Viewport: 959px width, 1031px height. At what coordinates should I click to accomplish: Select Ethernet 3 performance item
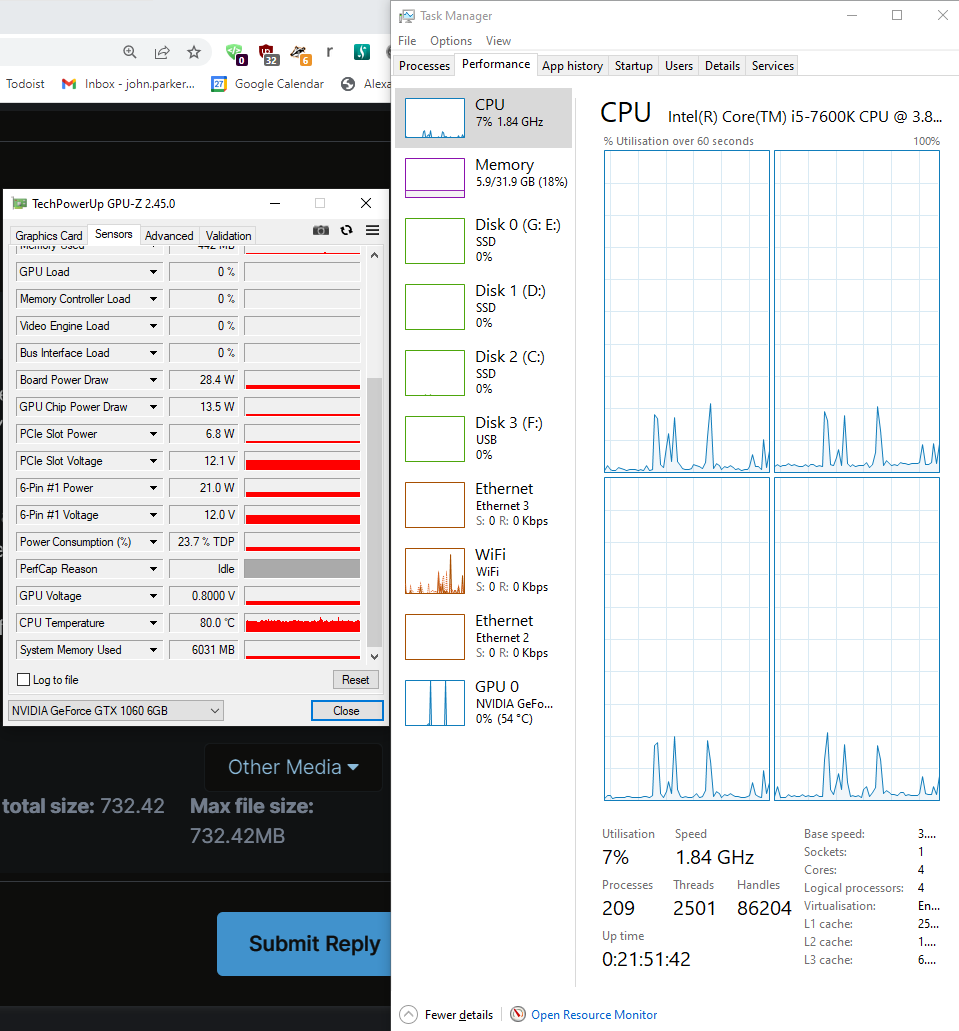click(483, 504)
